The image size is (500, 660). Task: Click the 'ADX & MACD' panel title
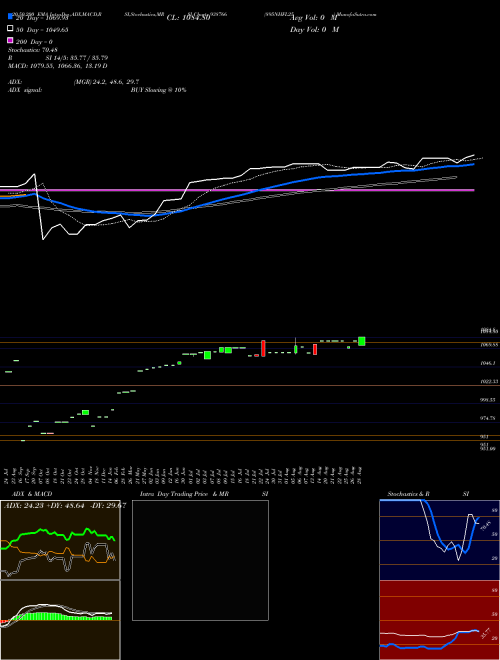tap(32, 494)
